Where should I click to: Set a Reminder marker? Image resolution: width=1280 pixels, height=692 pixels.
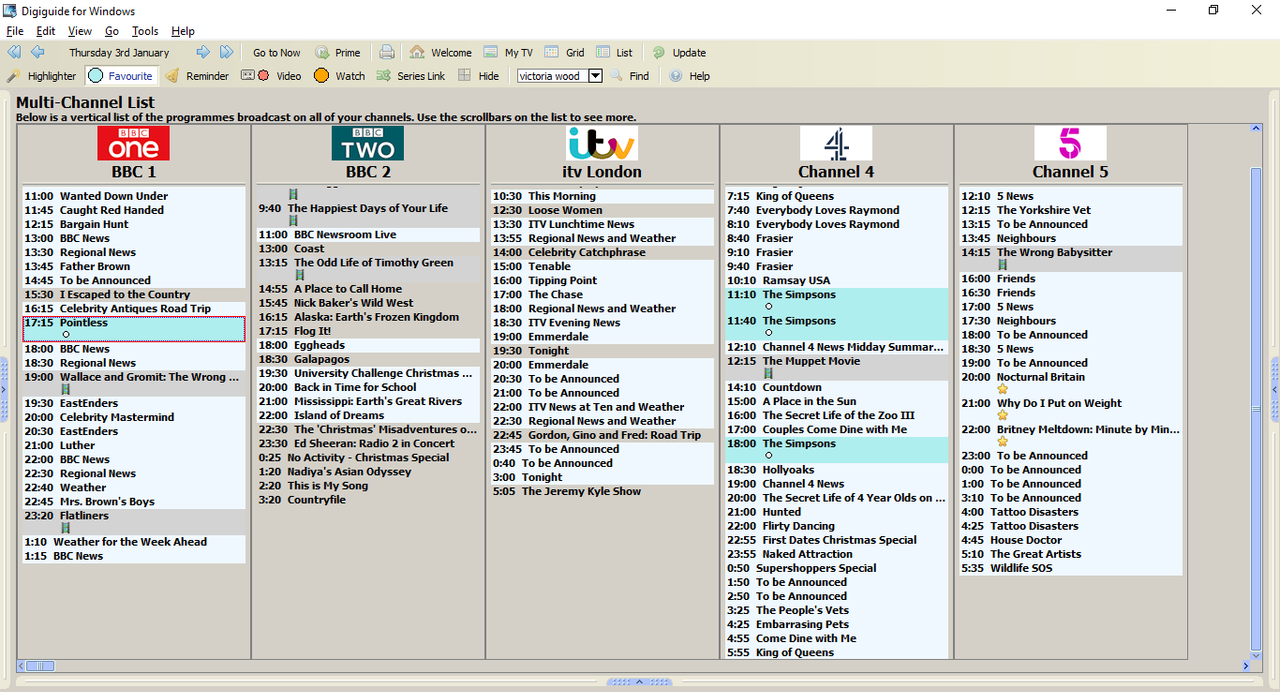coord(197,76)
